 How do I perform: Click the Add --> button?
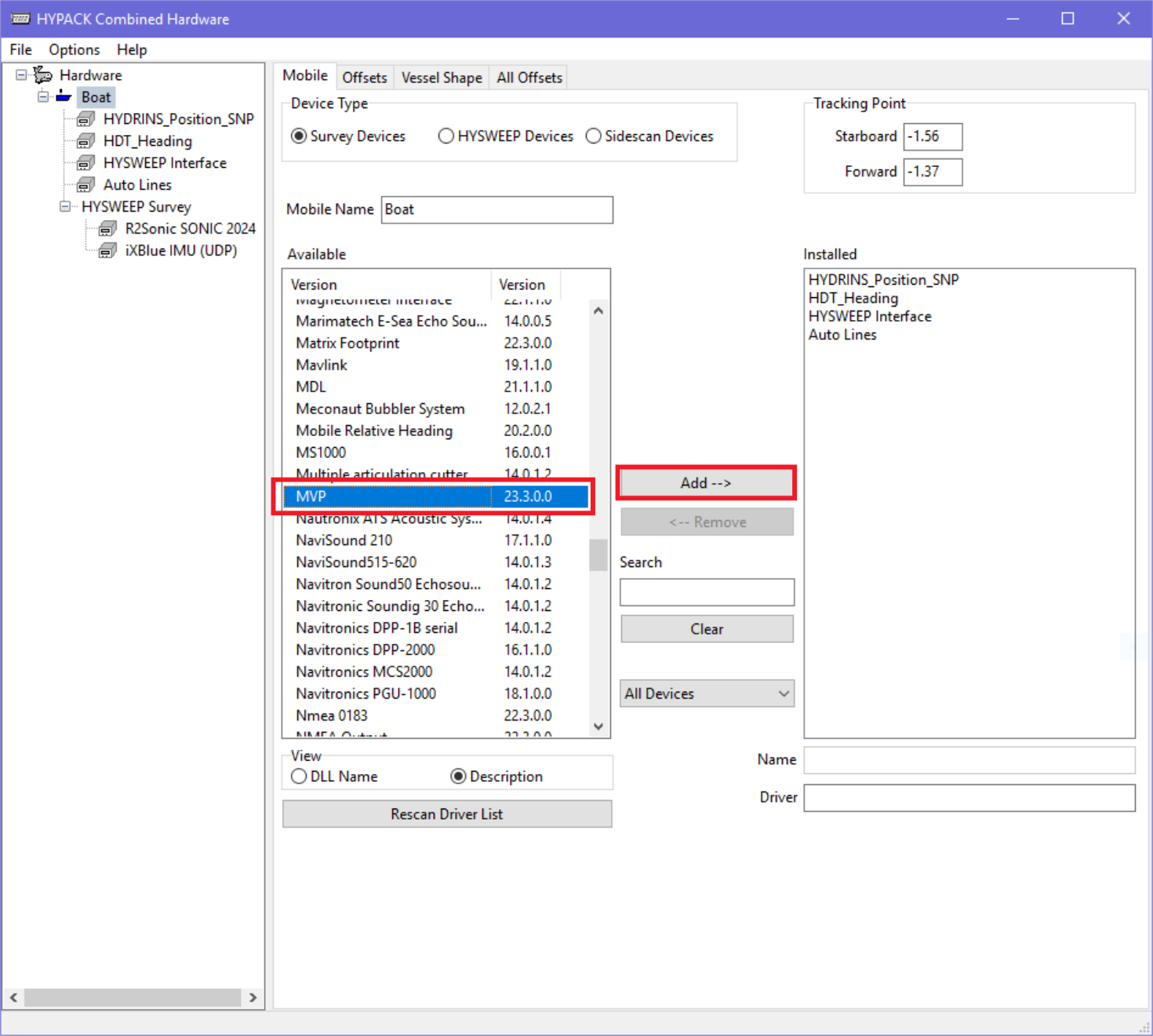click(706, 483)
